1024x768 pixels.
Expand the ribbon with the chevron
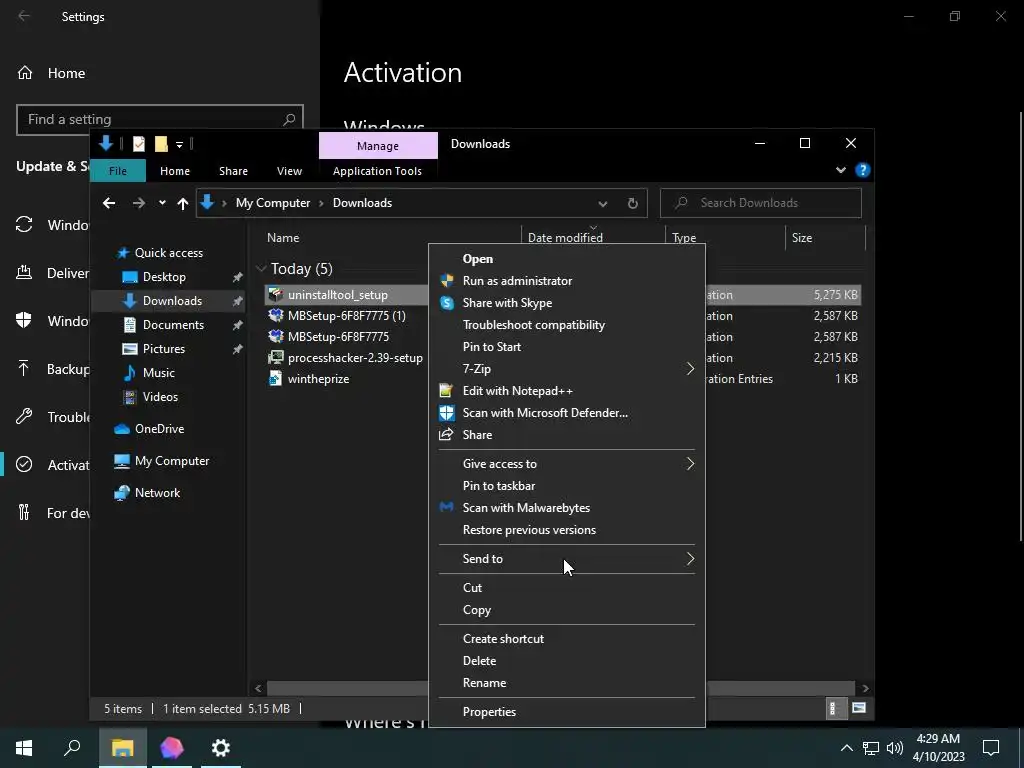840,170
